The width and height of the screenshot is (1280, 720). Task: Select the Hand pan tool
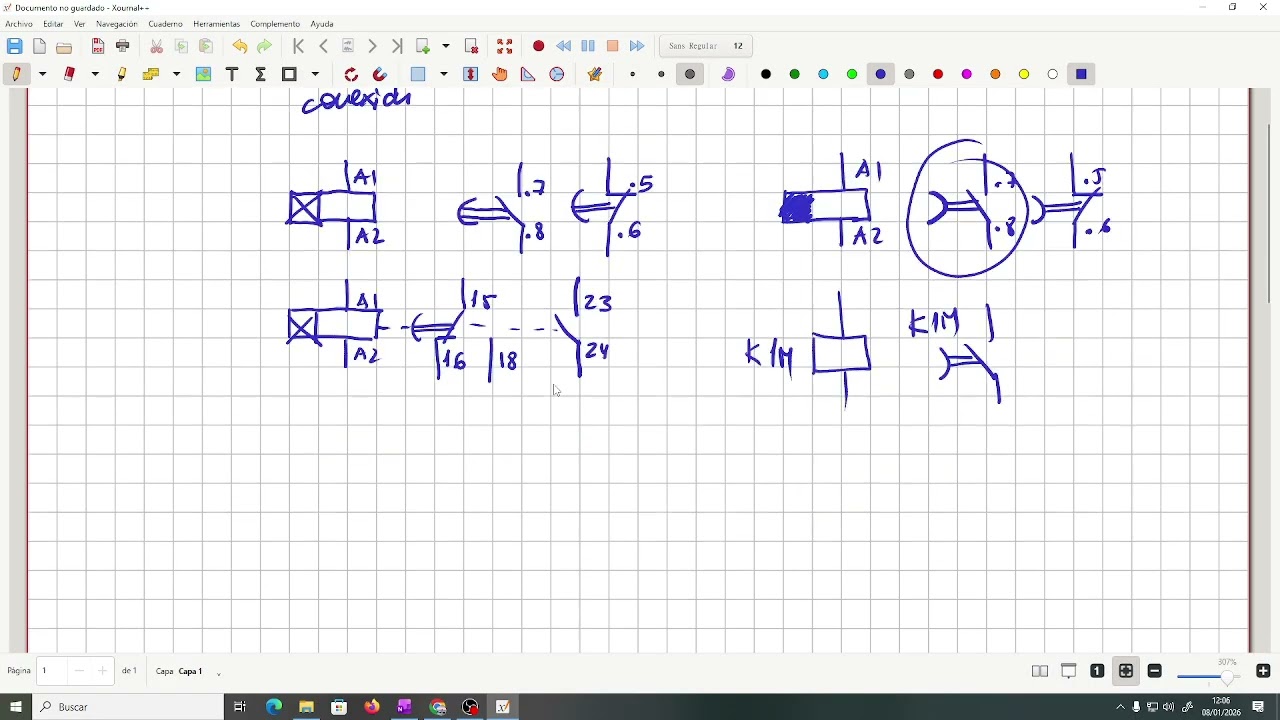(x=501, y=75)
